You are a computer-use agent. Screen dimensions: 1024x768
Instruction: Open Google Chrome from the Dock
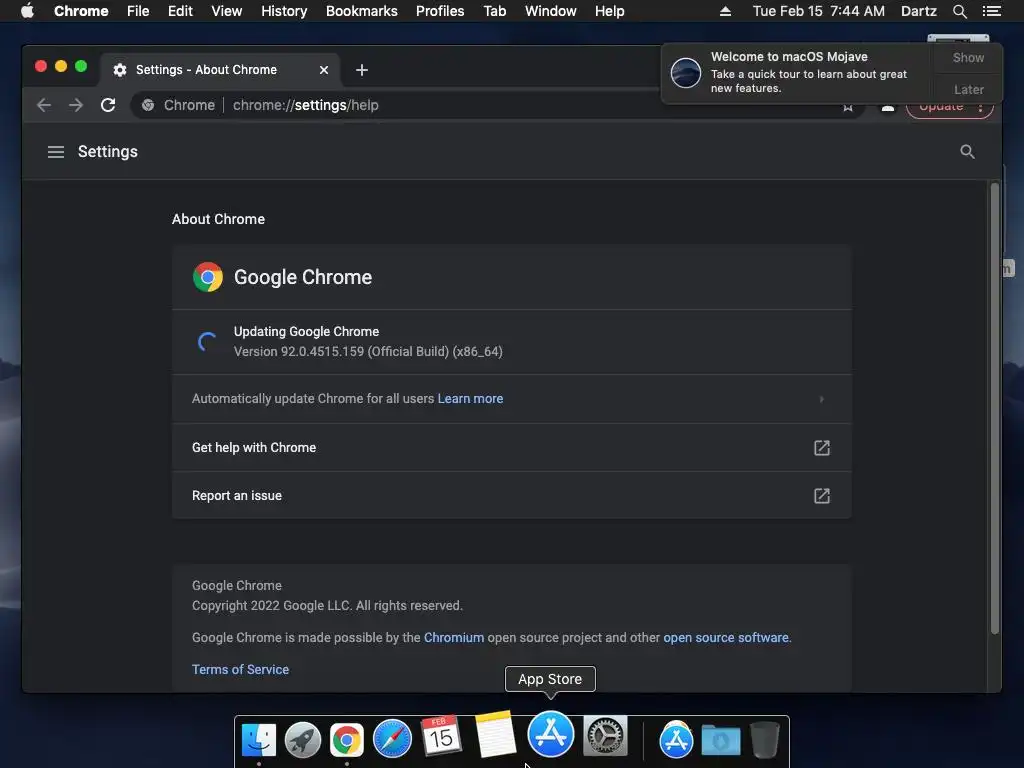[x=347, y=740]
